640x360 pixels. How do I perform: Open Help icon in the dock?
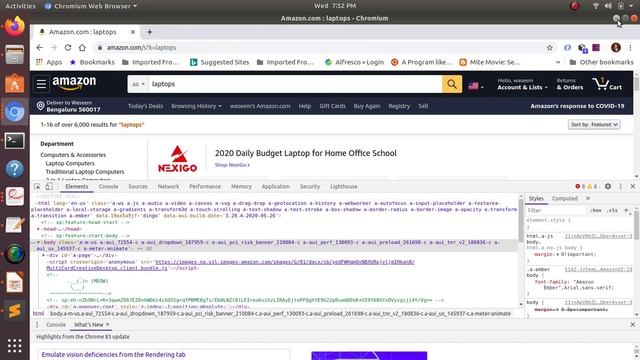(x=15, y=169)
